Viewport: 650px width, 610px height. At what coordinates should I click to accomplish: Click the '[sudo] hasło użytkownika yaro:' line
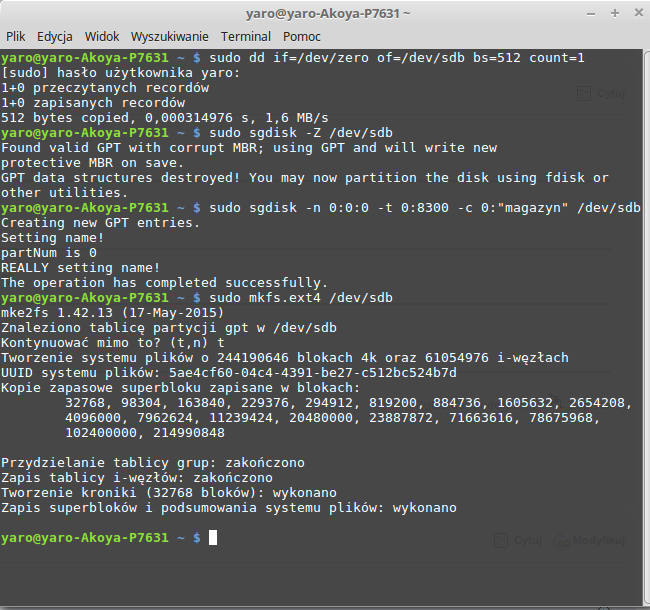point(121,73)
